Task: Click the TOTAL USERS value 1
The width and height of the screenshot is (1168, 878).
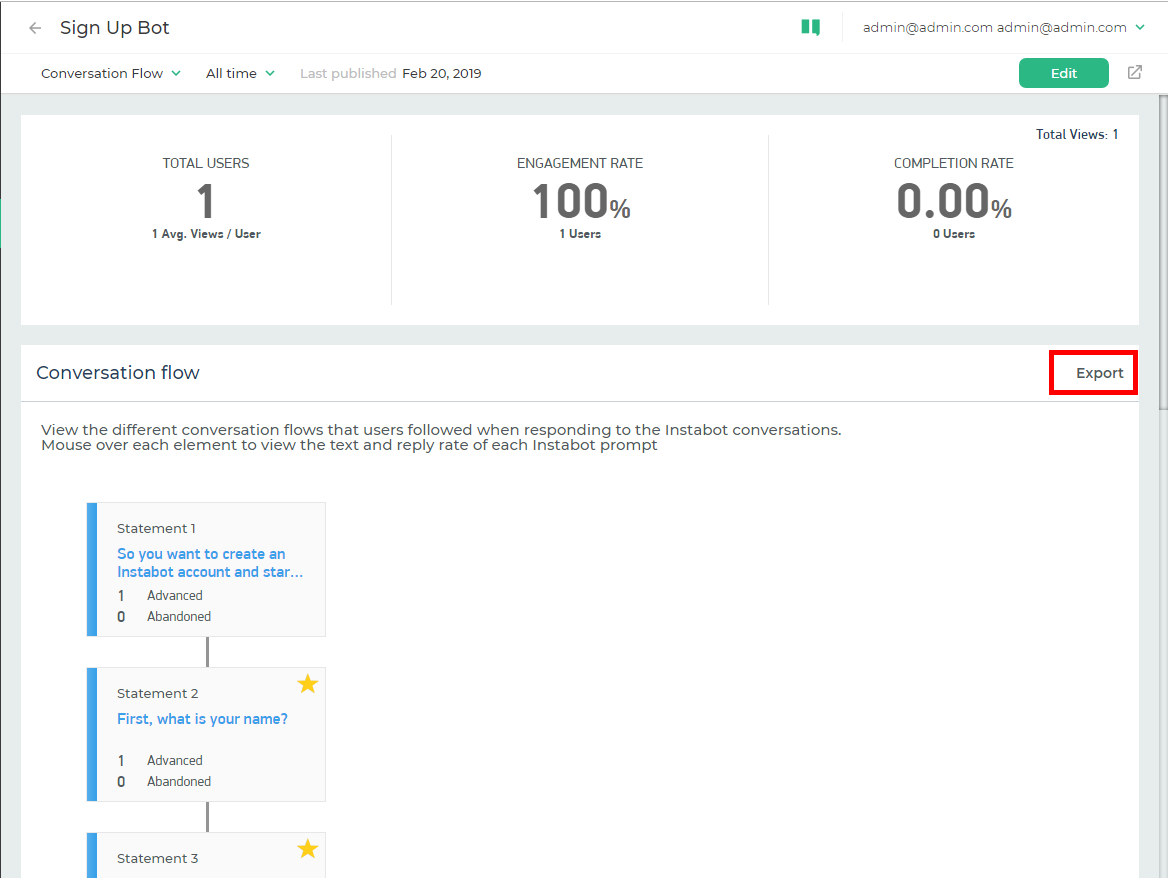Action: point(206,201)
